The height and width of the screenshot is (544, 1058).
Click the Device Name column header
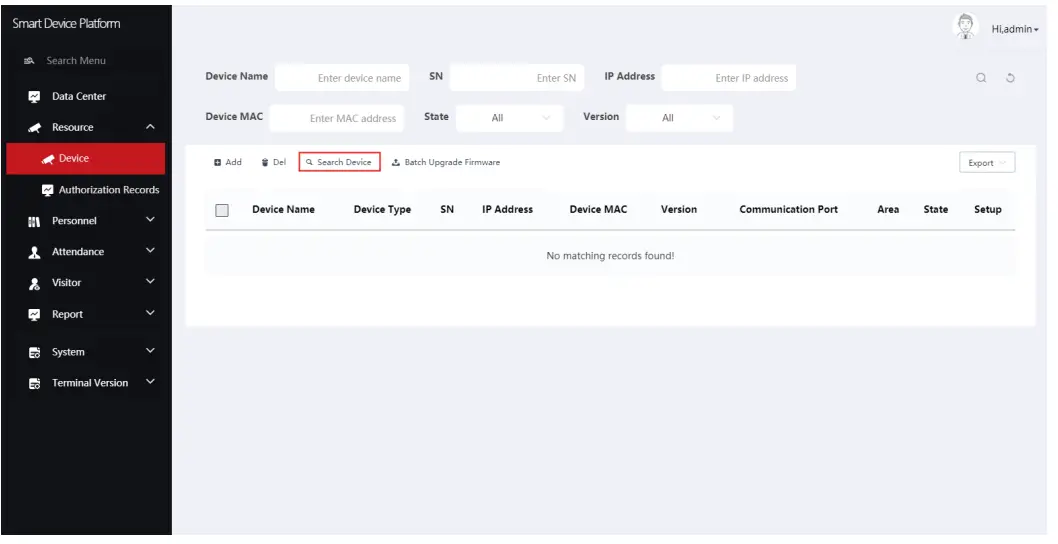click(x=283, y=210)
